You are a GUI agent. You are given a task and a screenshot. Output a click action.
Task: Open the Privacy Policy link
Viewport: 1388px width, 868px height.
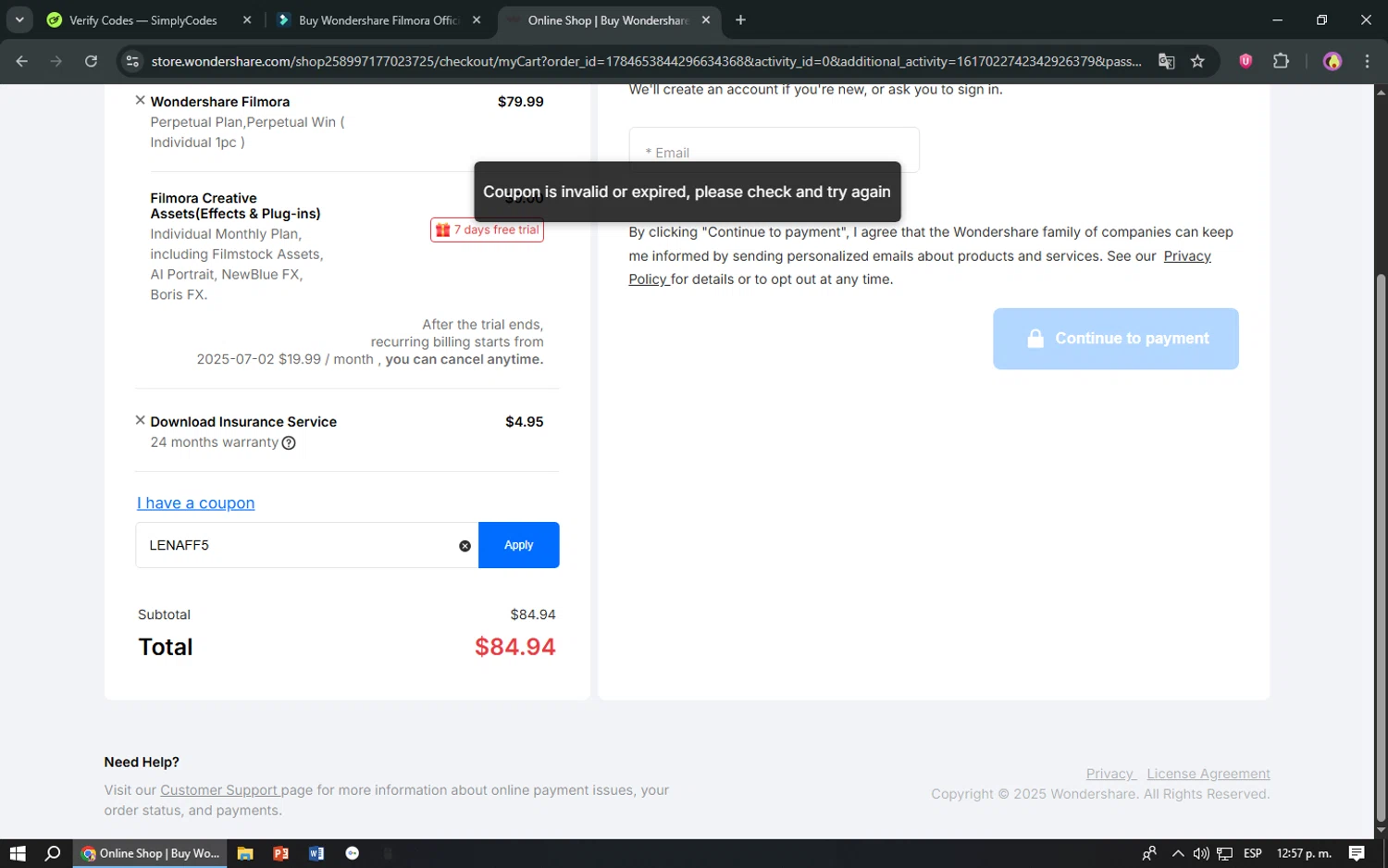tap(1187, 256)
